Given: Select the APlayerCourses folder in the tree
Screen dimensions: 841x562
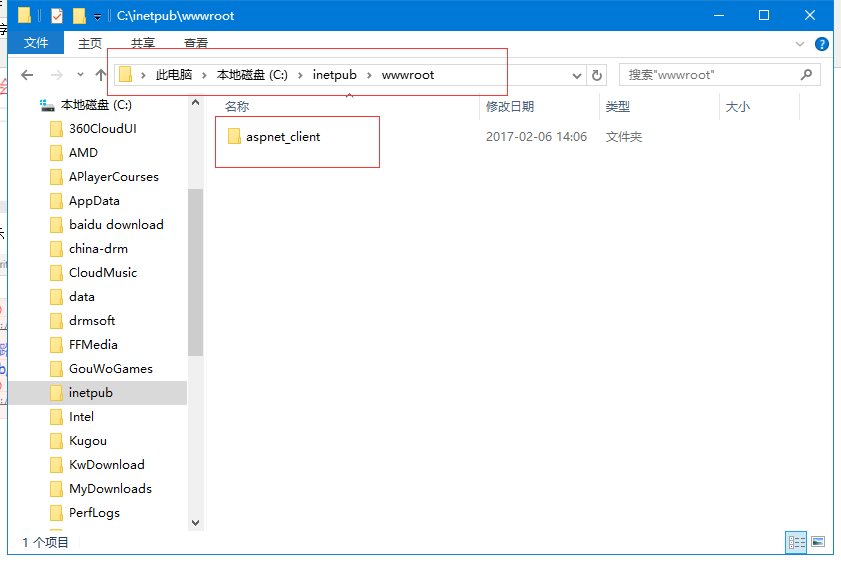Looking at the screenshot, I should pyautogui.click(x=114, y=177).
